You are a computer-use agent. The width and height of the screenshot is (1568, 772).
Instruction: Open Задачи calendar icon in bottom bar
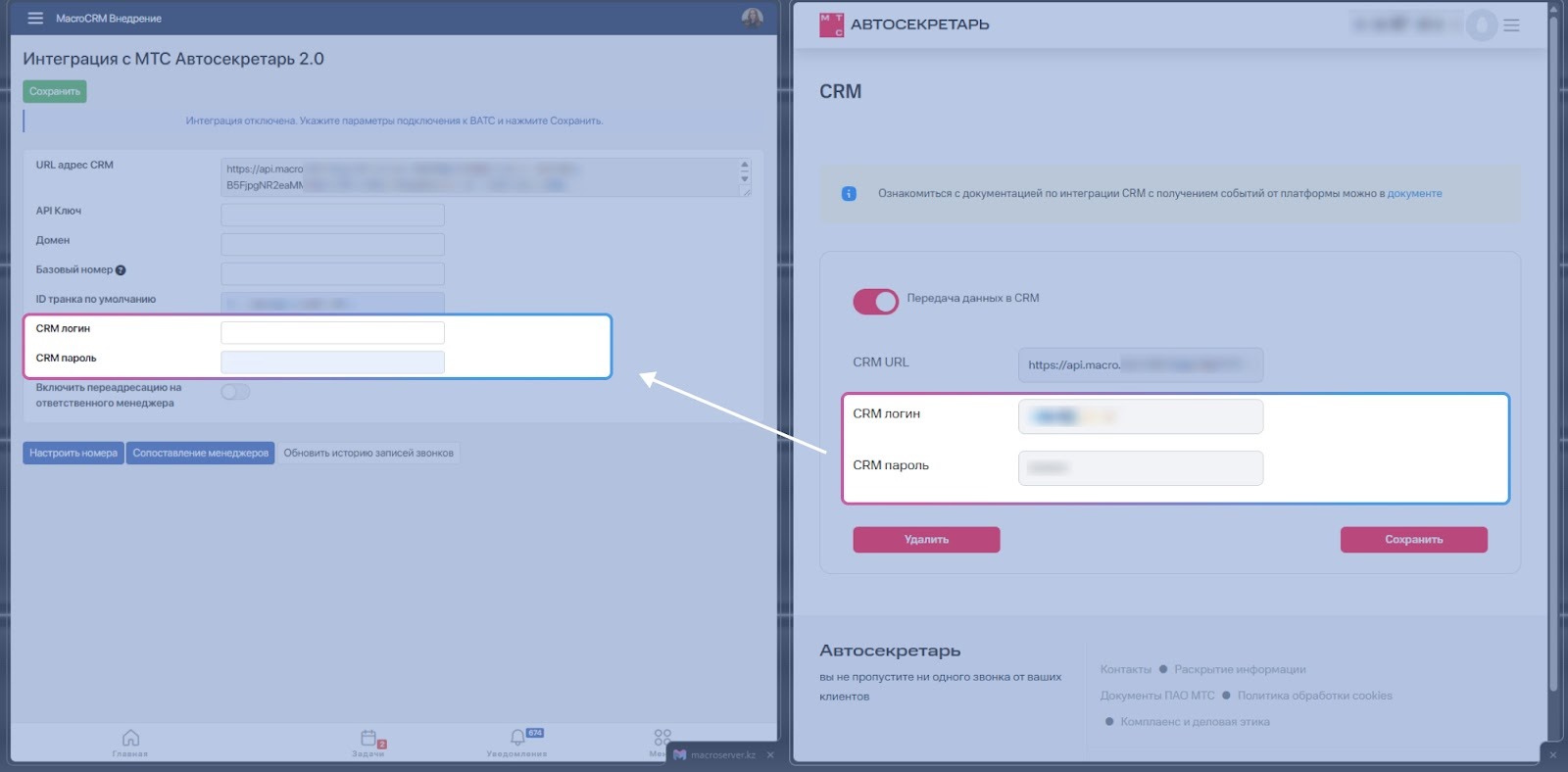click(368, 738)
